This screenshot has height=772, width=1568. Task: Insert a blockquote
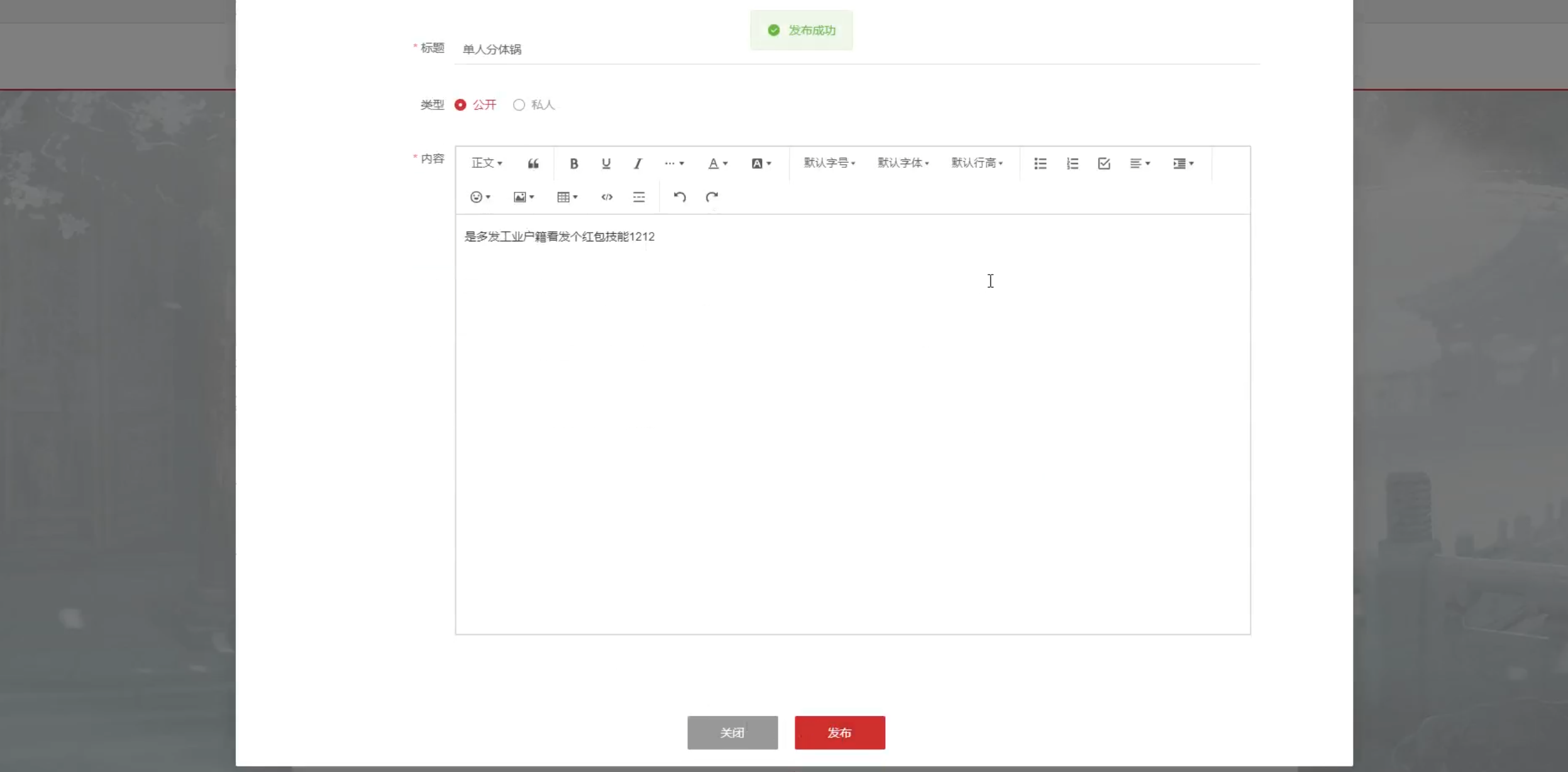pyautogui.click(x=533, y=163)
